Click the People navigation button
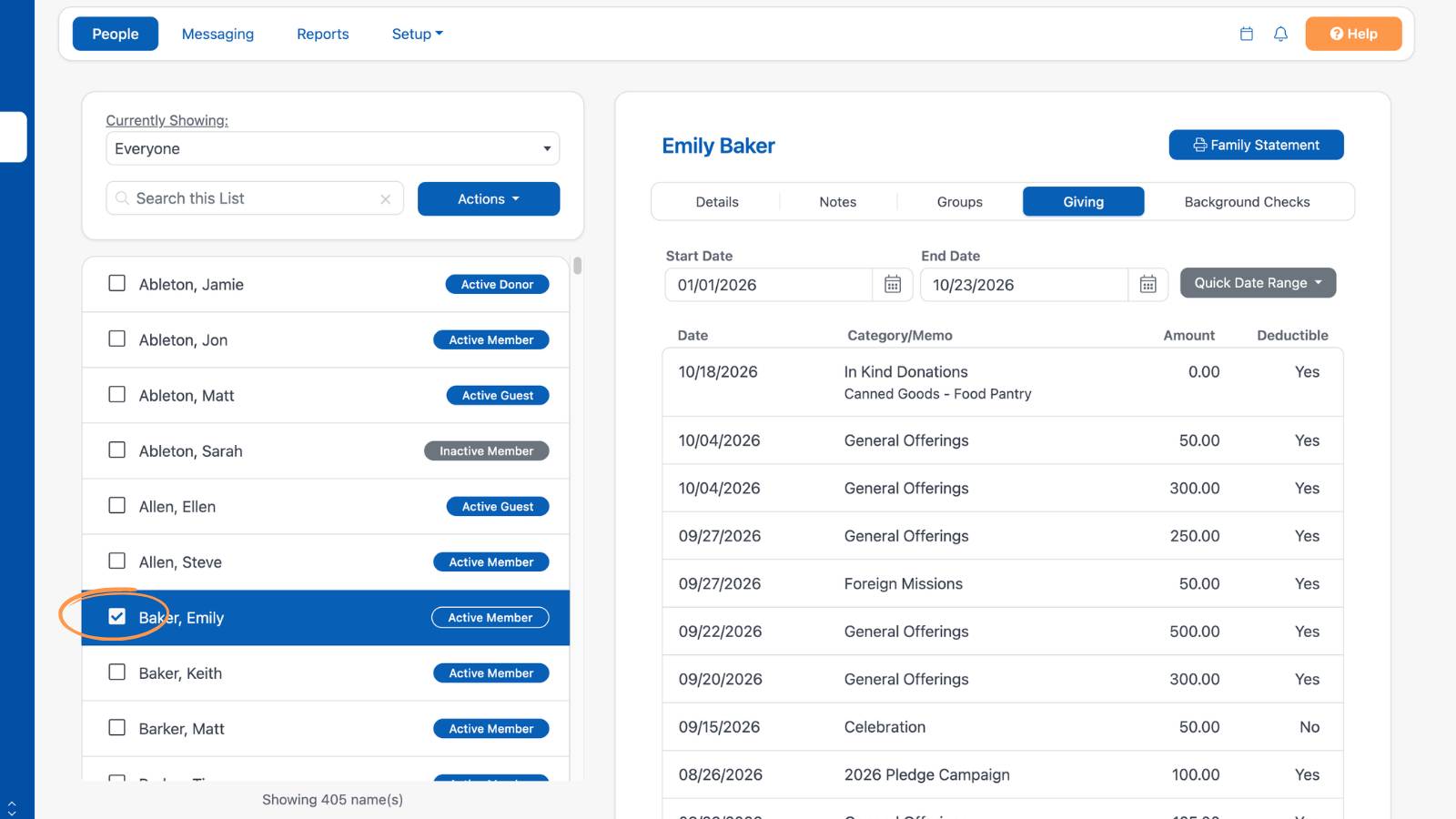Viewport: 1456px width, 819px height. [116, 34]
